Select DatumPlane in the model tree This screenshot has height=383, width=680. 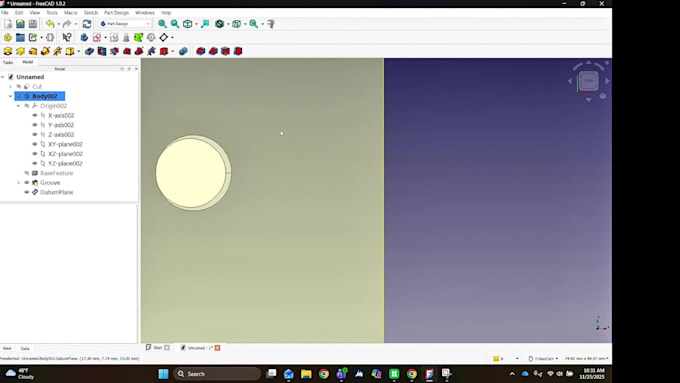point(56,192)
